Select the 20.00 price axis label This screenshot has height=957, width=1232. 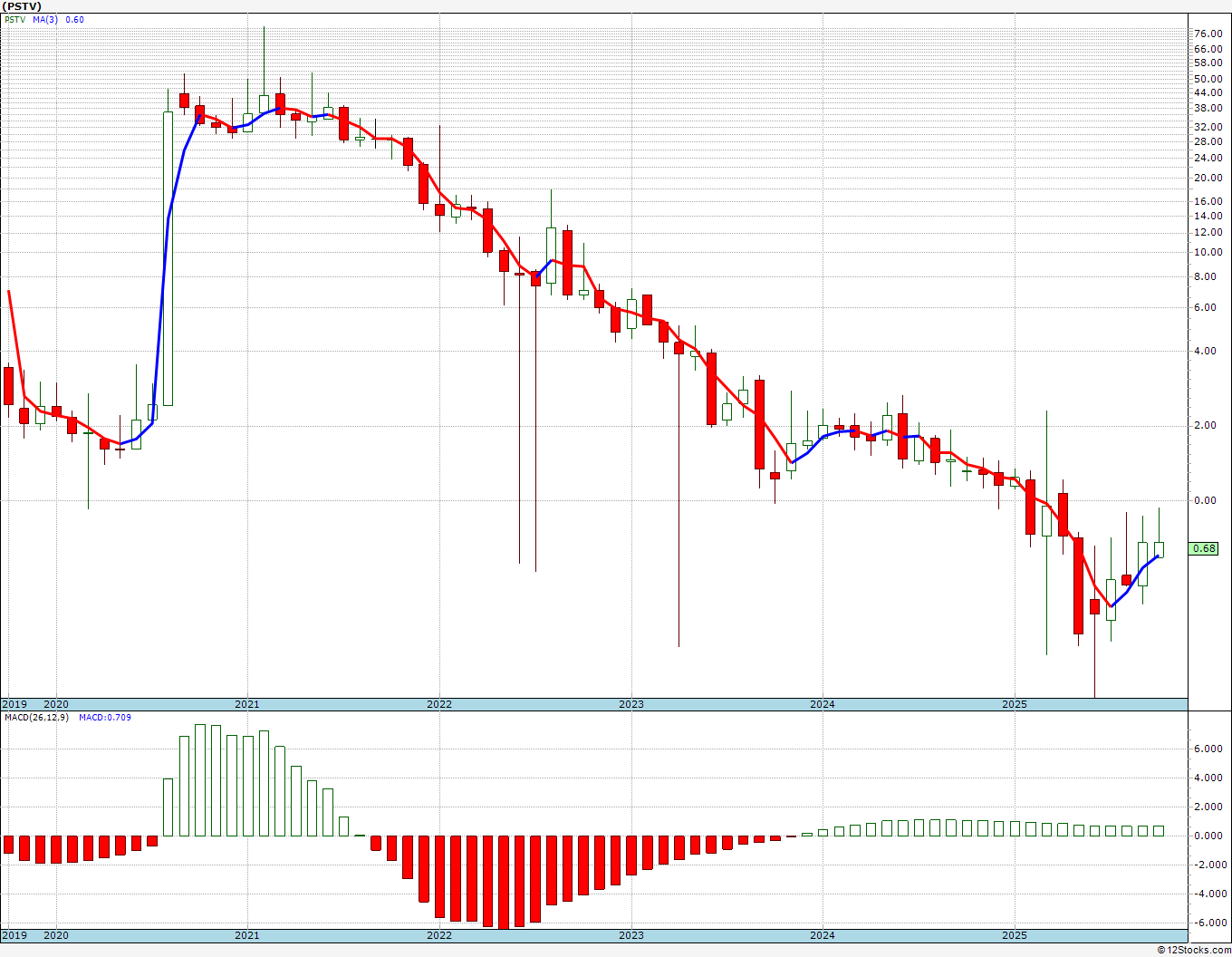click(x=1209, y=178)
